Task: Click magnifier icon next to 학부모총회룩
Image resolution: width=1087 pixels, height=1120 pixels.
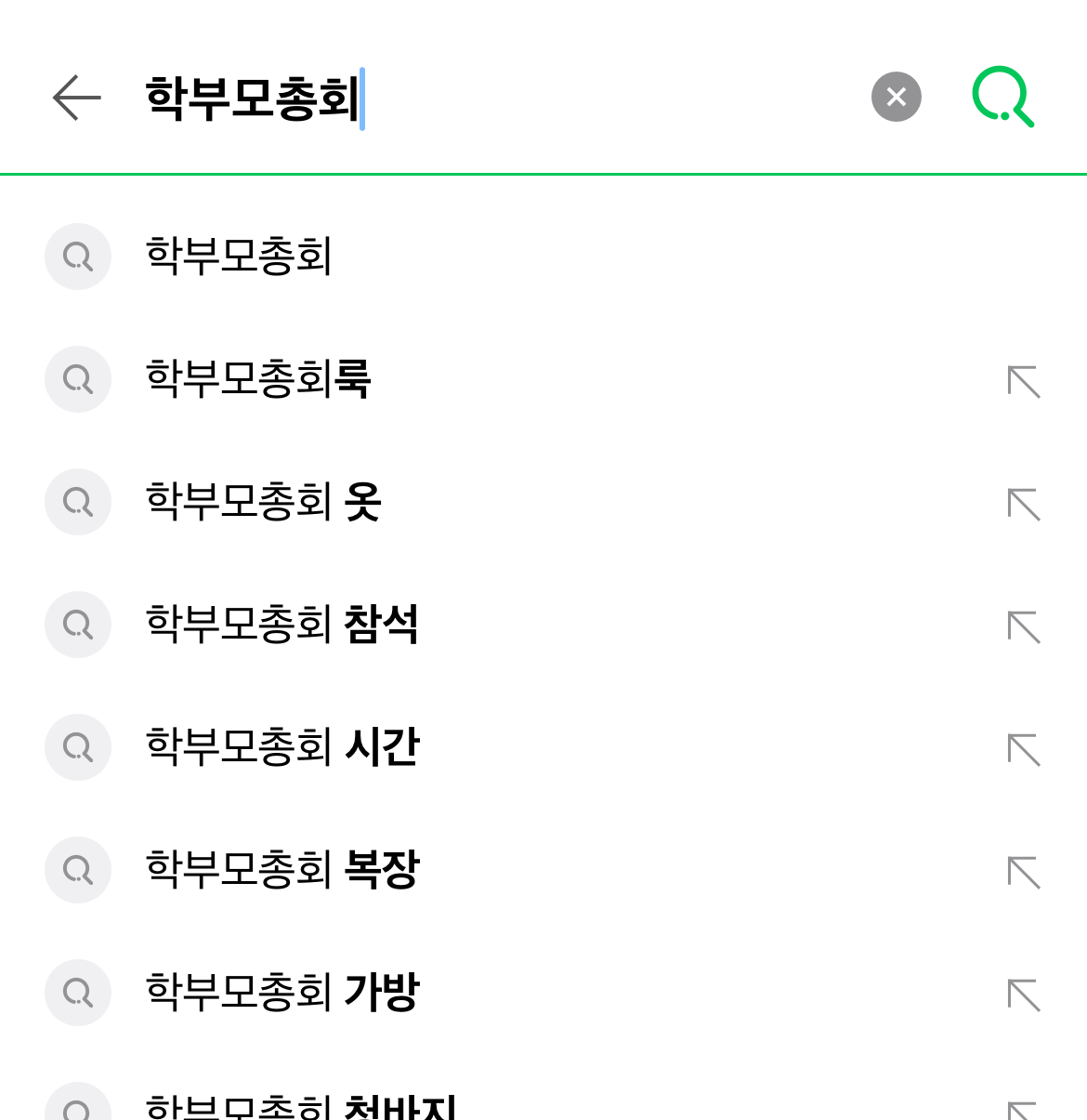Action: [78, 379]
